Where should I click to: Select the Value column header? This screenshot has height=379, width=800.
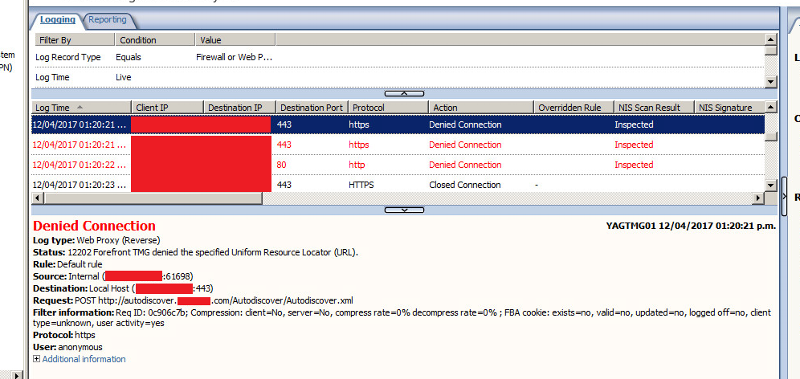(x=235, y=40)
